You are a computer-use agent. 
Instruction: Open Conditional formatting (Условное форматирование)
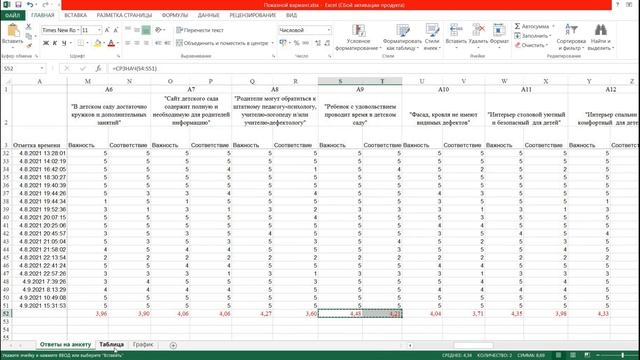(x=358, y=37)
